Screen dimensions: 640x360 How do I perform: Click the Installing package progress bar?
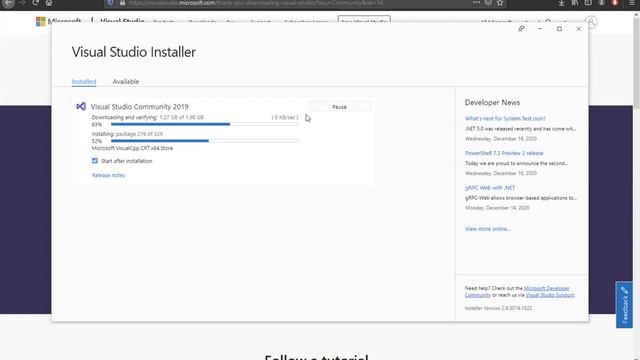point(204,141)
